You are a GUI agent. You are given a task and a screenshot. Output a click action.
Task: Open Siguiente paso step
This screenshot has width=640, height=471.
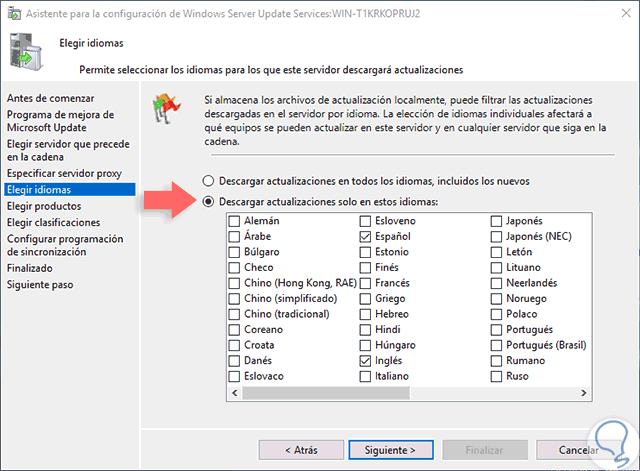[40, 284]
